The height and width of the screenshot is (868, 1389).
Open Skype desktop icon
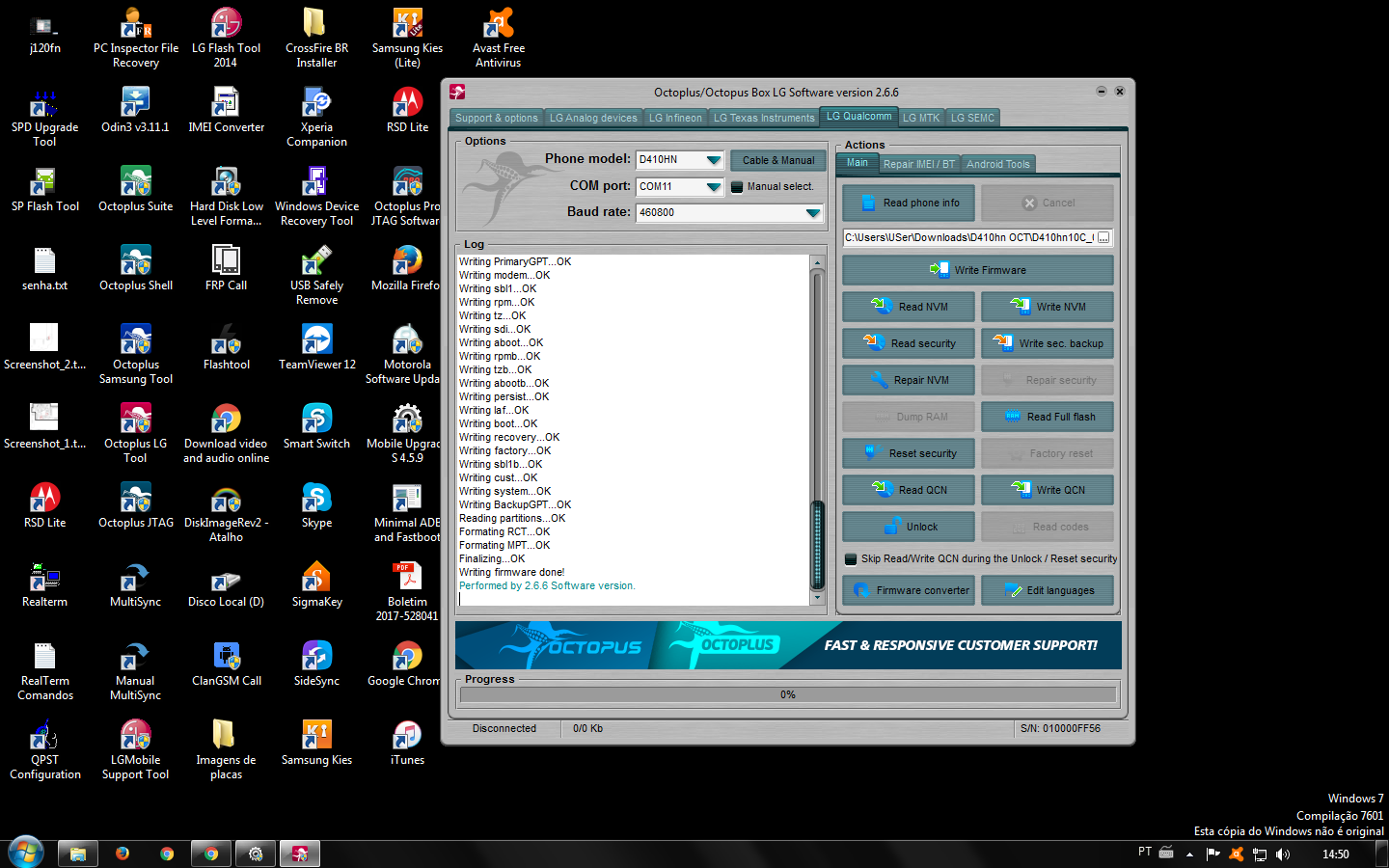(x=316, y=505)
